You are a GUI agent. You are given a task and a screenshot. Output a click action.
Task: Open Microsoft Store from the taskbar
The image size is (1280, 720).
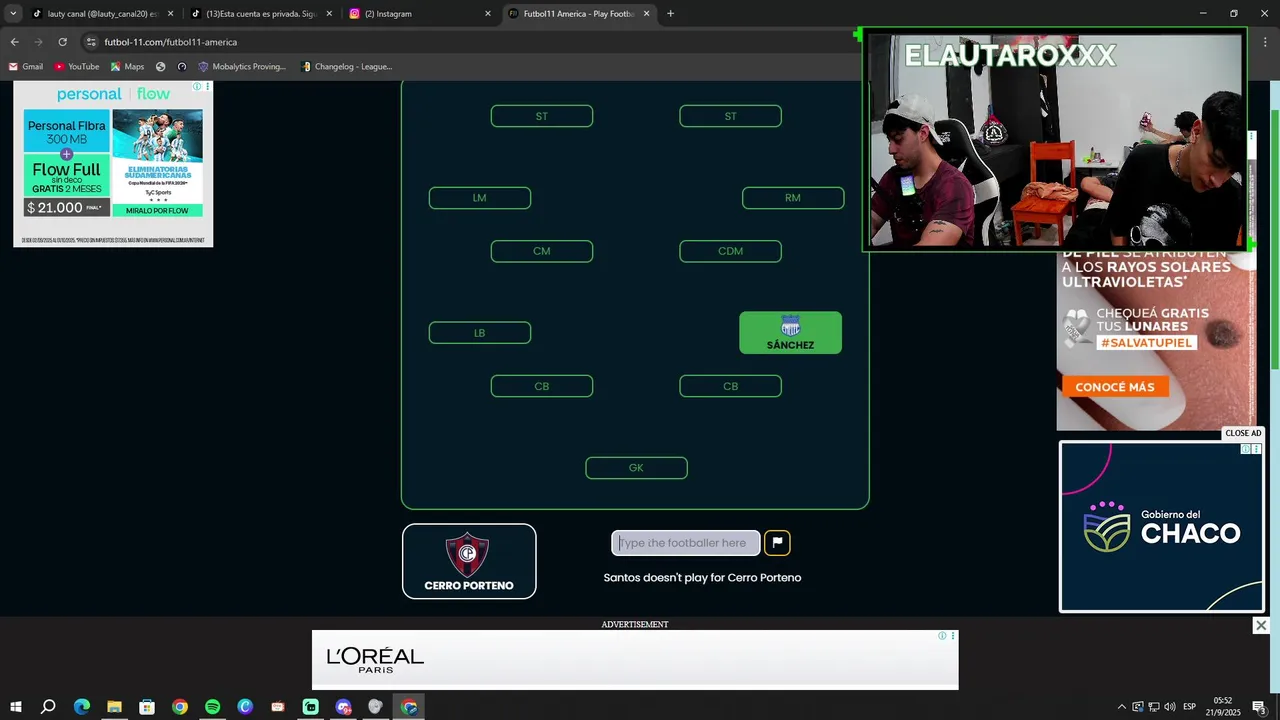(147, 707)
